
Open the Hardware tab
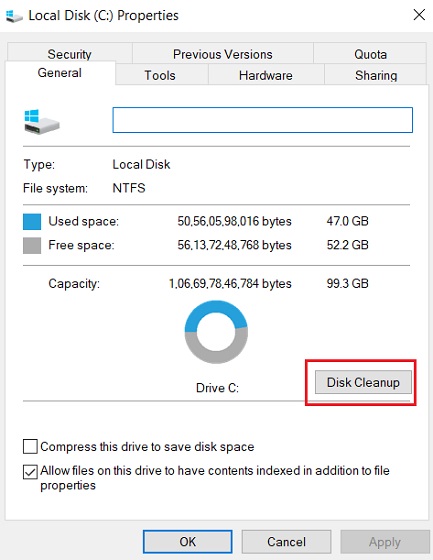click(266, 75)
